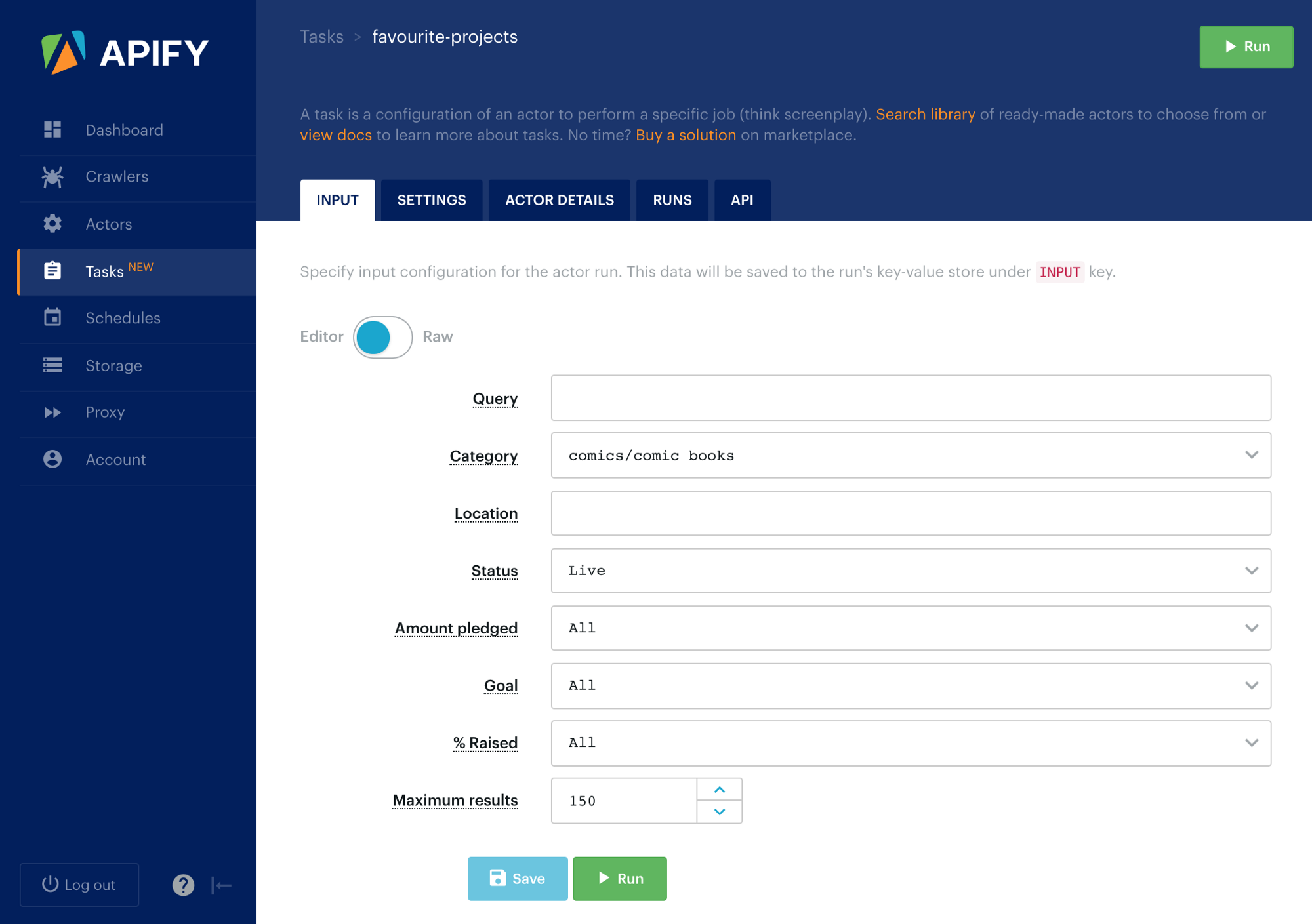Open the ACTOR DETAILS tab
This screenshot has height=924, width=1312.
click(560, 200)
